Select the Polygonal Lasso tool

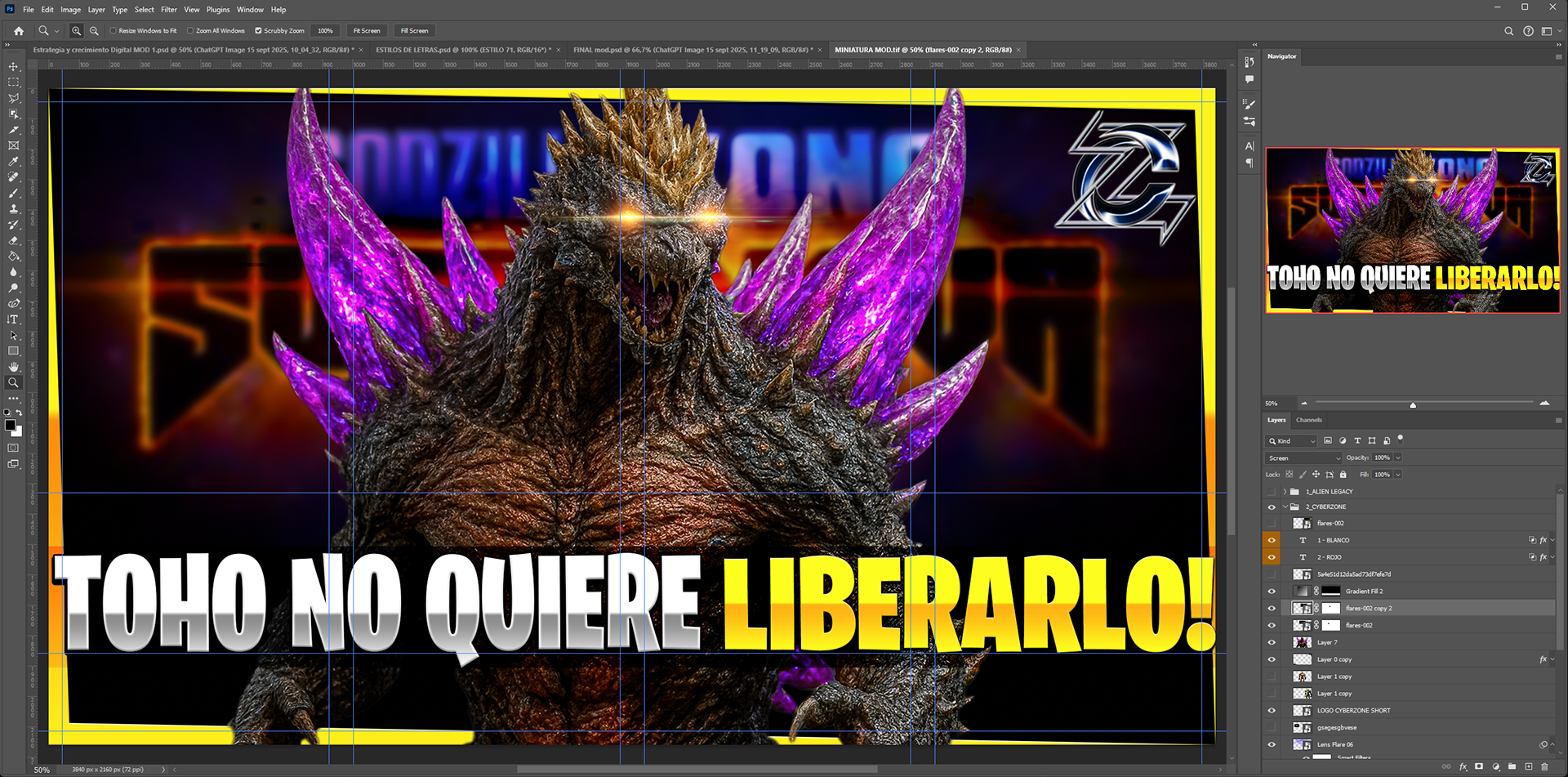[13, 98]
